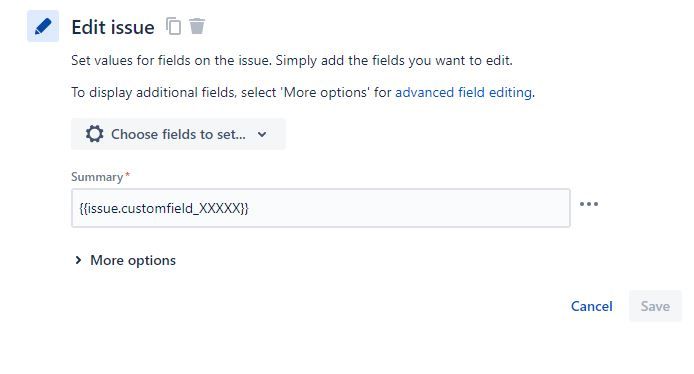Open the advanced field editing link
The height and width of the screenshot is (374, 694).
tap(463, 92)
